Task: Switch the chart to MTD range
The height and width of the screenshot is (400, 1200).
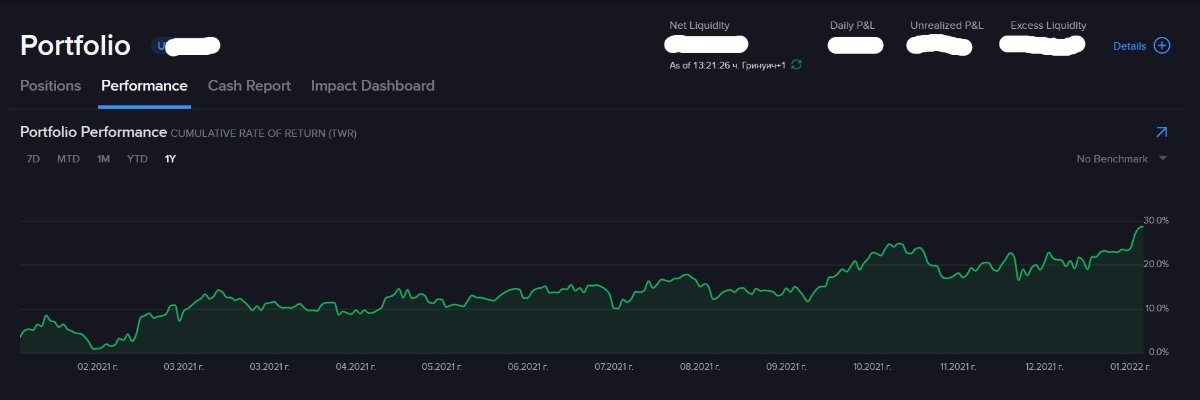Action: tap(68, 159)
